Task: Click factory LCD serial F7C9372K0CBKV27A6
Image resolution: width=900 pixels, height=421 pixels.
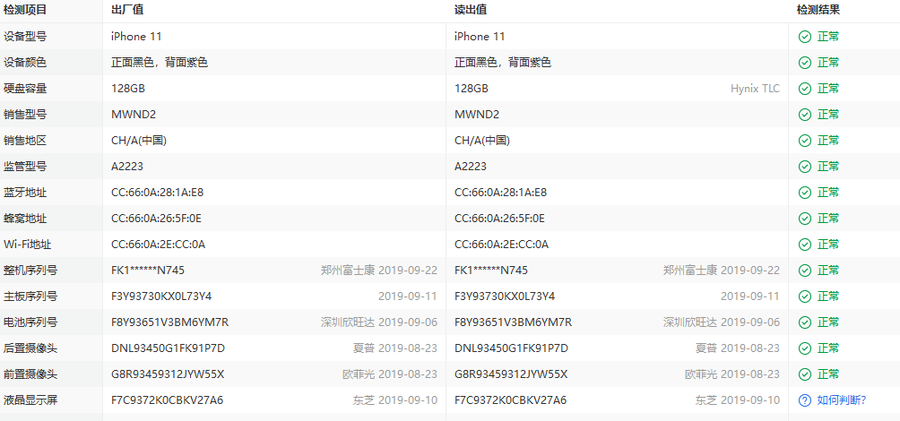Action: click(168, 400)
